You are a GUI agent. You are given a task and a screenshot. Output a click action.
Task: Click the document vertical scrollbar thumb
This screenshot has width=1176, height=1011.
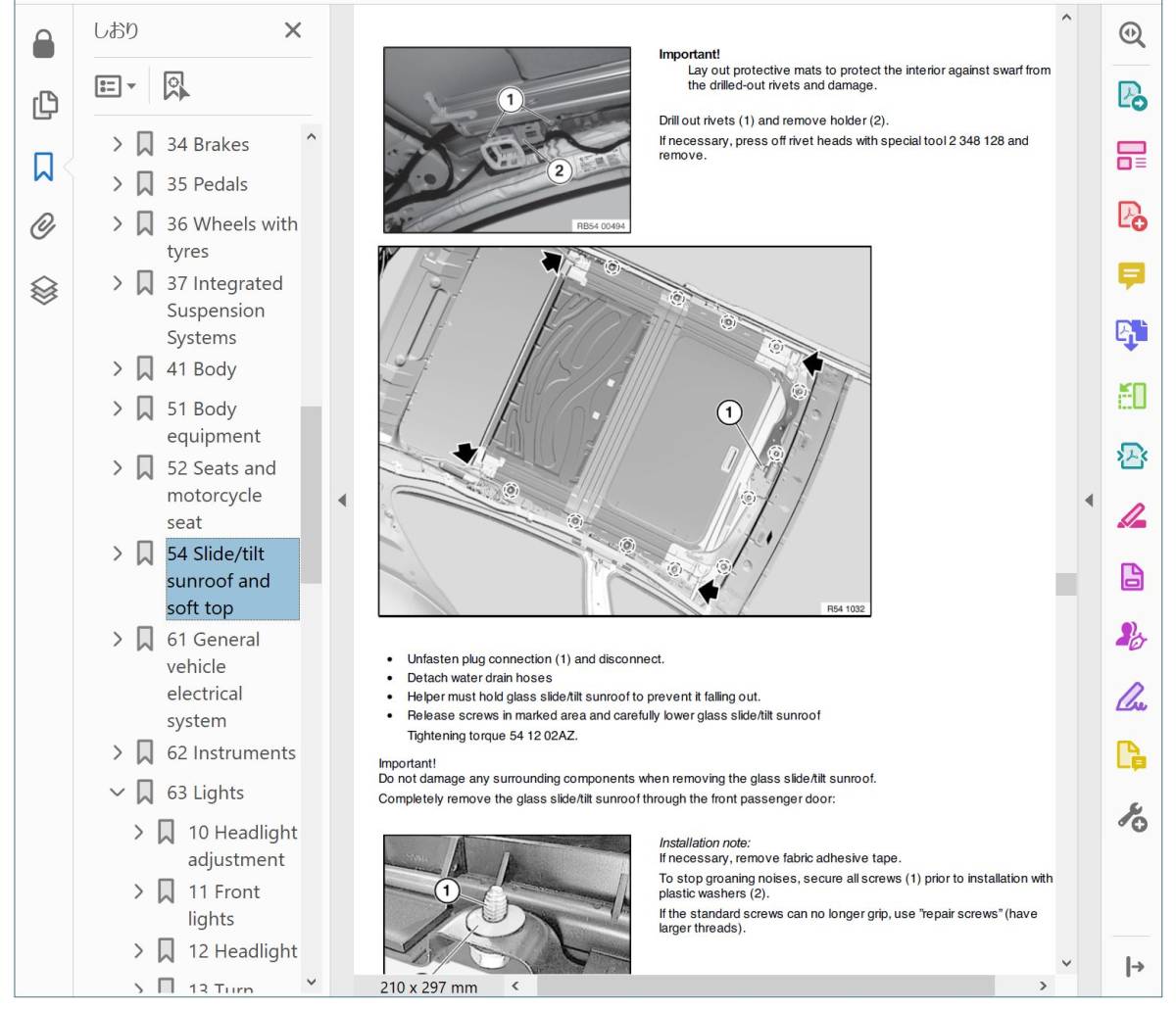(1066, 584)
